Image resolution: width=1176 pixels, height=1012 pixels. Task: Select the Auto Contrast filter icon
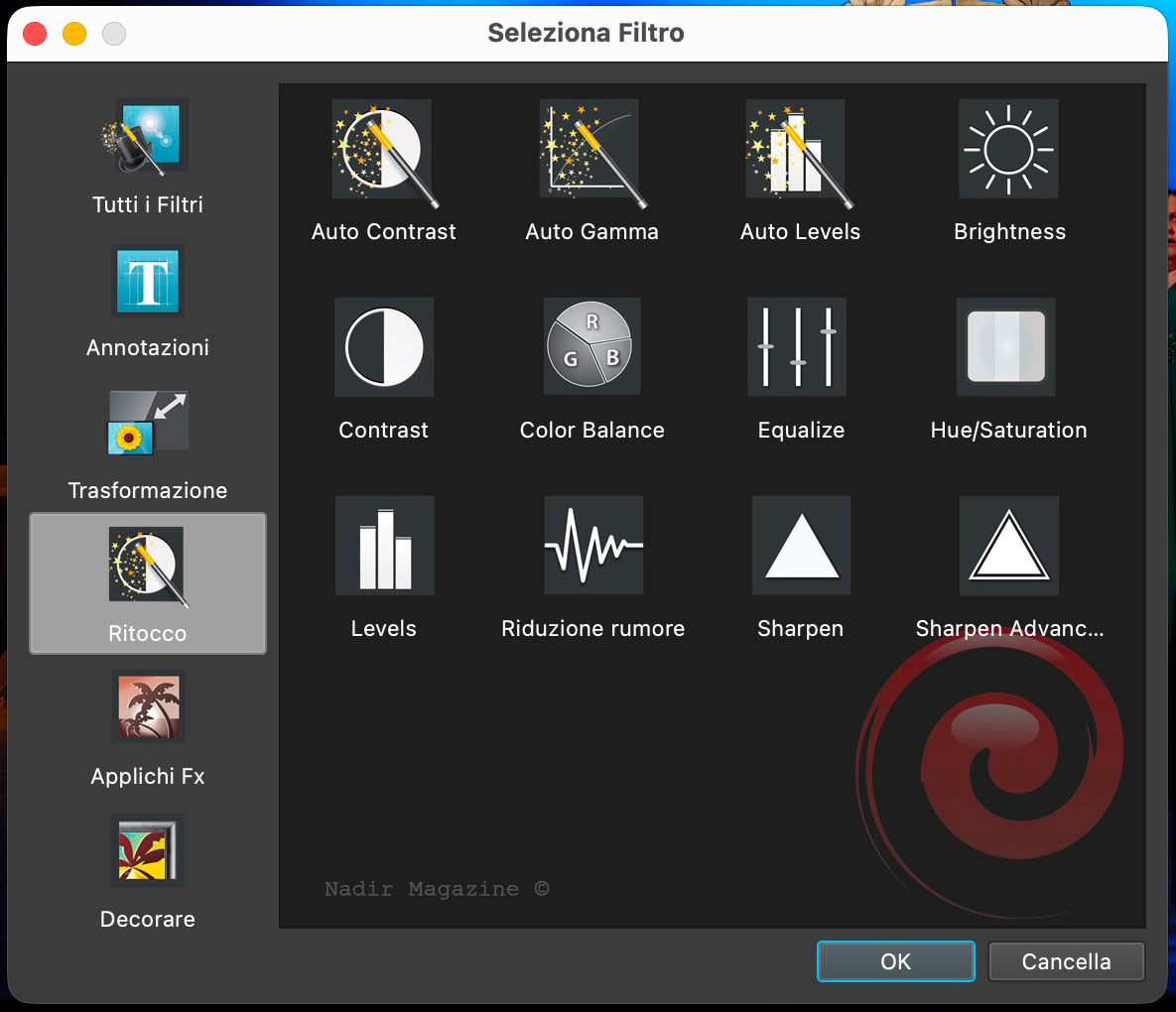(383, 150)
